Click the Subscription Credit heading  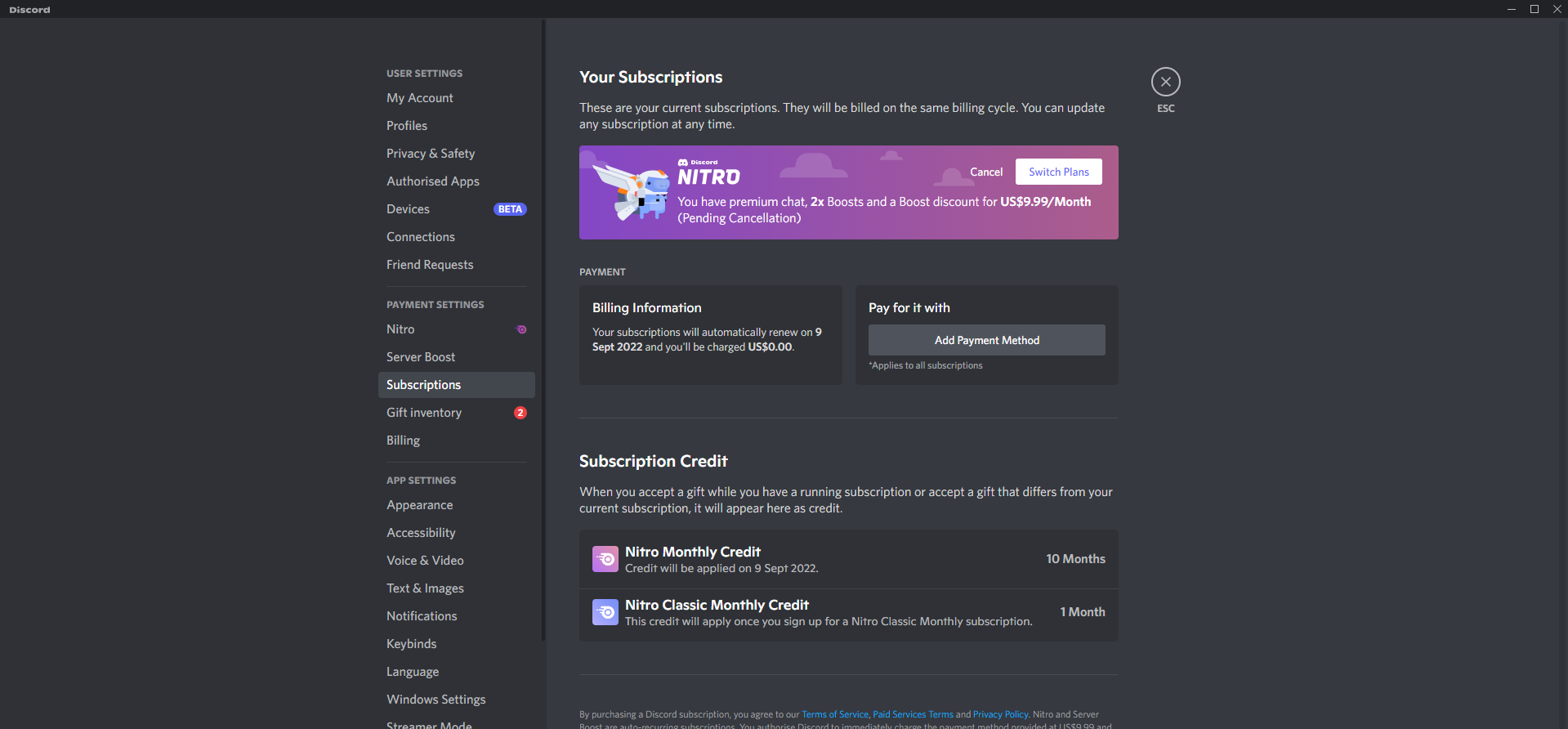(x=653, y=461)
